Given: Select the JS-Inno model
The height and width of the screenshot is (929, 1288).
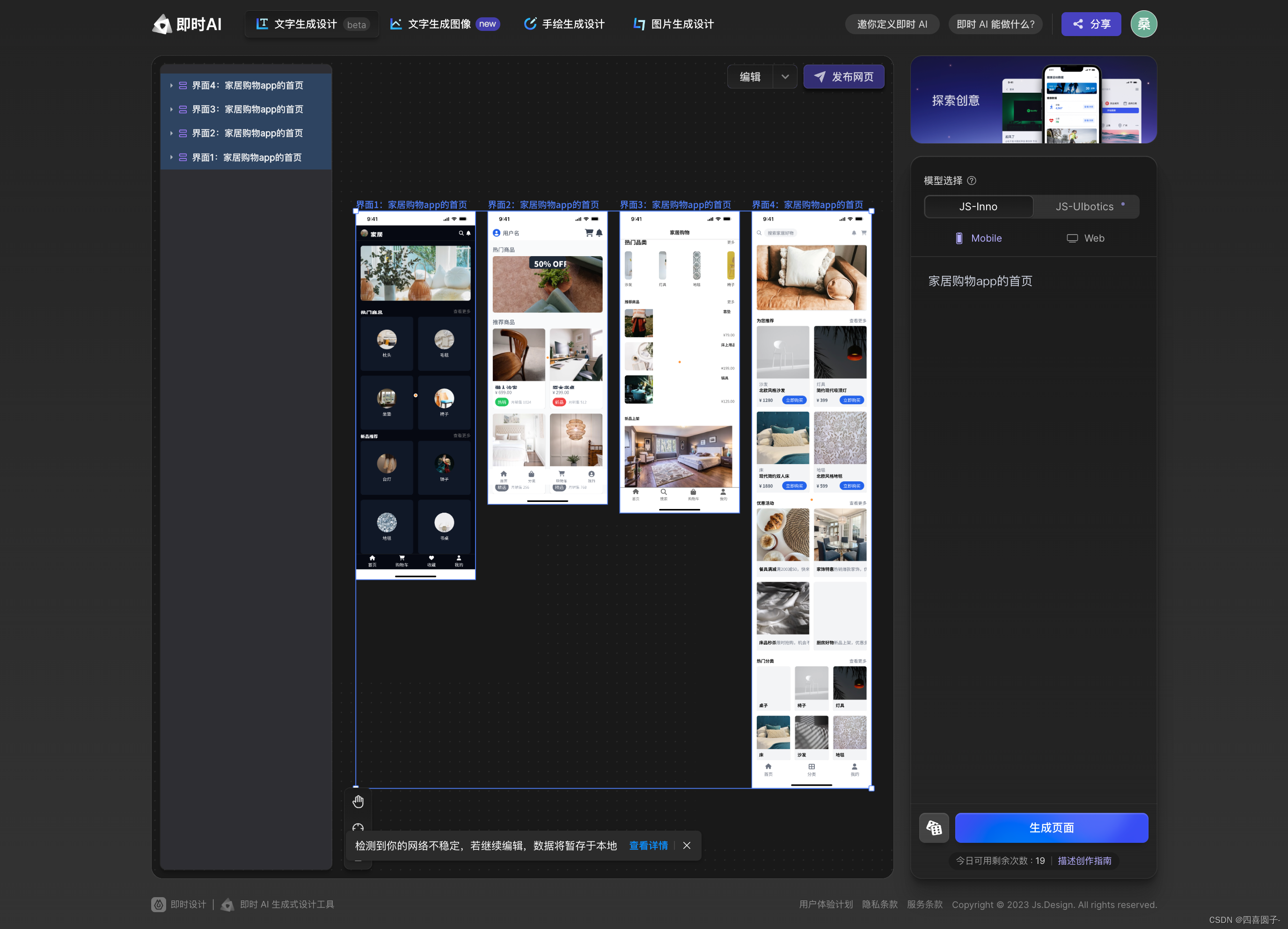Looking at the screenshot, I should click(x=978, y=207).
